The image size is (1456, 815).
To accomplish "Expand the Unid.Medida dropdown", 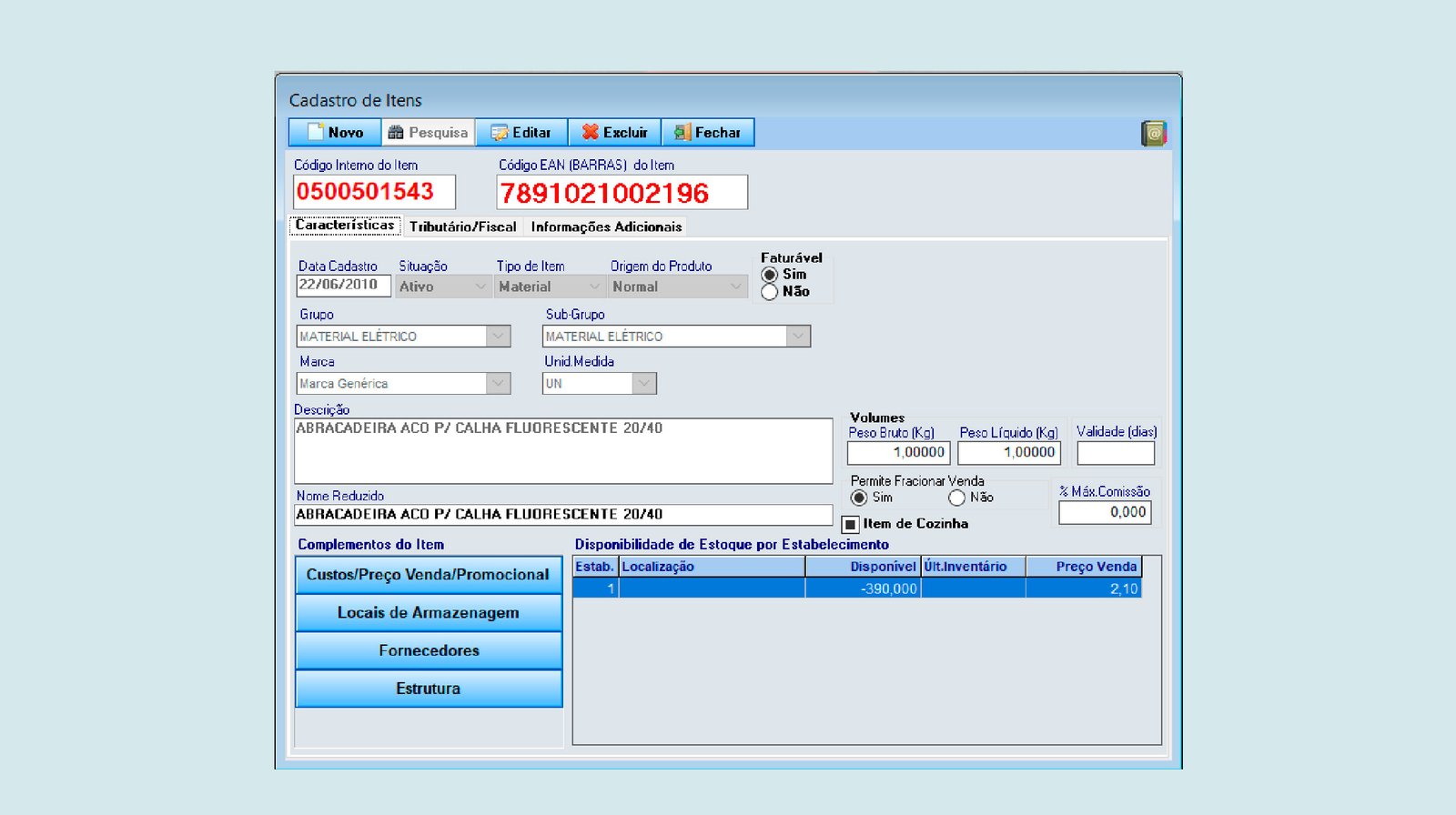I will pos(599,384).
